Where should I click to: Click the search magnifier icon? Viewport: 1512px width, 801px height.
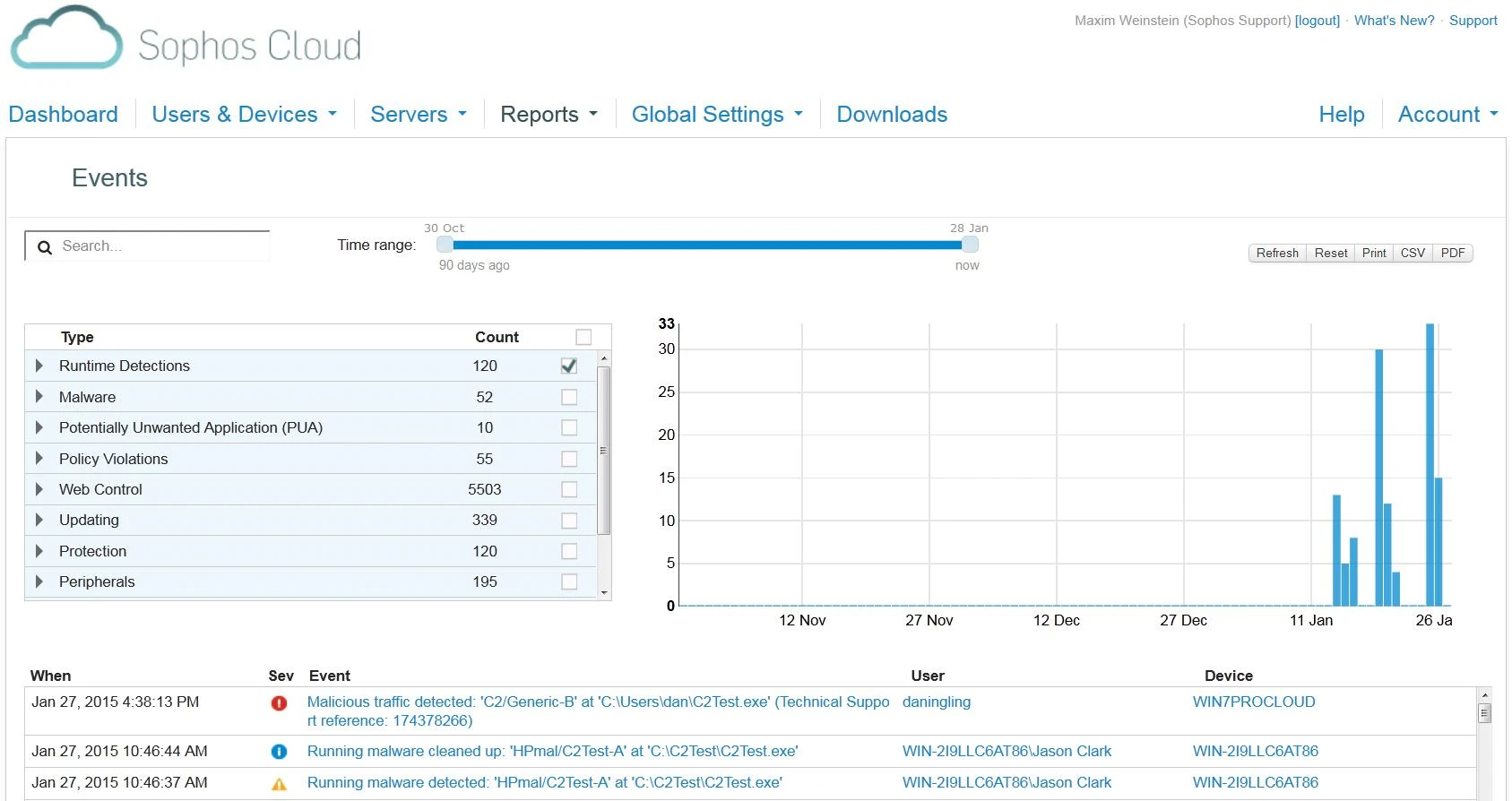pos(45,246)
